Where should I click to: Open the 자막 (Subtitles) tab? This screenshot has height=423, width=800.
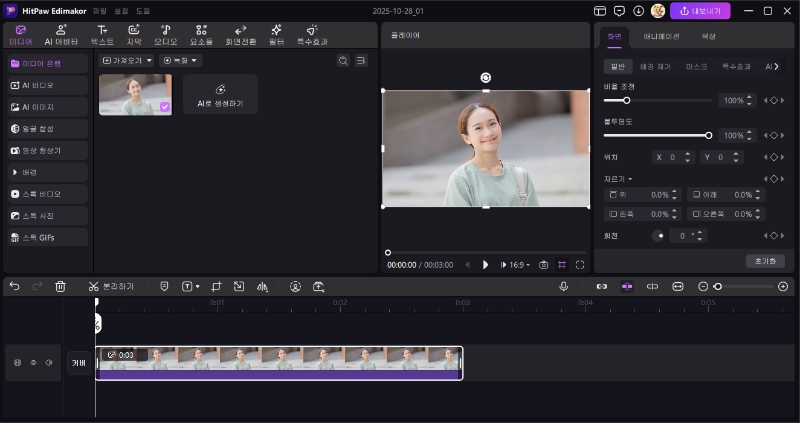134,35
